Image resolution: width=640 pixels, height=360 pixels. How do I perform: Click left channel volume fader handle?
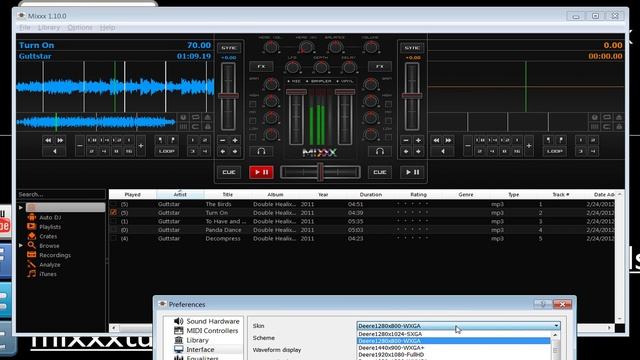(296, 92)
